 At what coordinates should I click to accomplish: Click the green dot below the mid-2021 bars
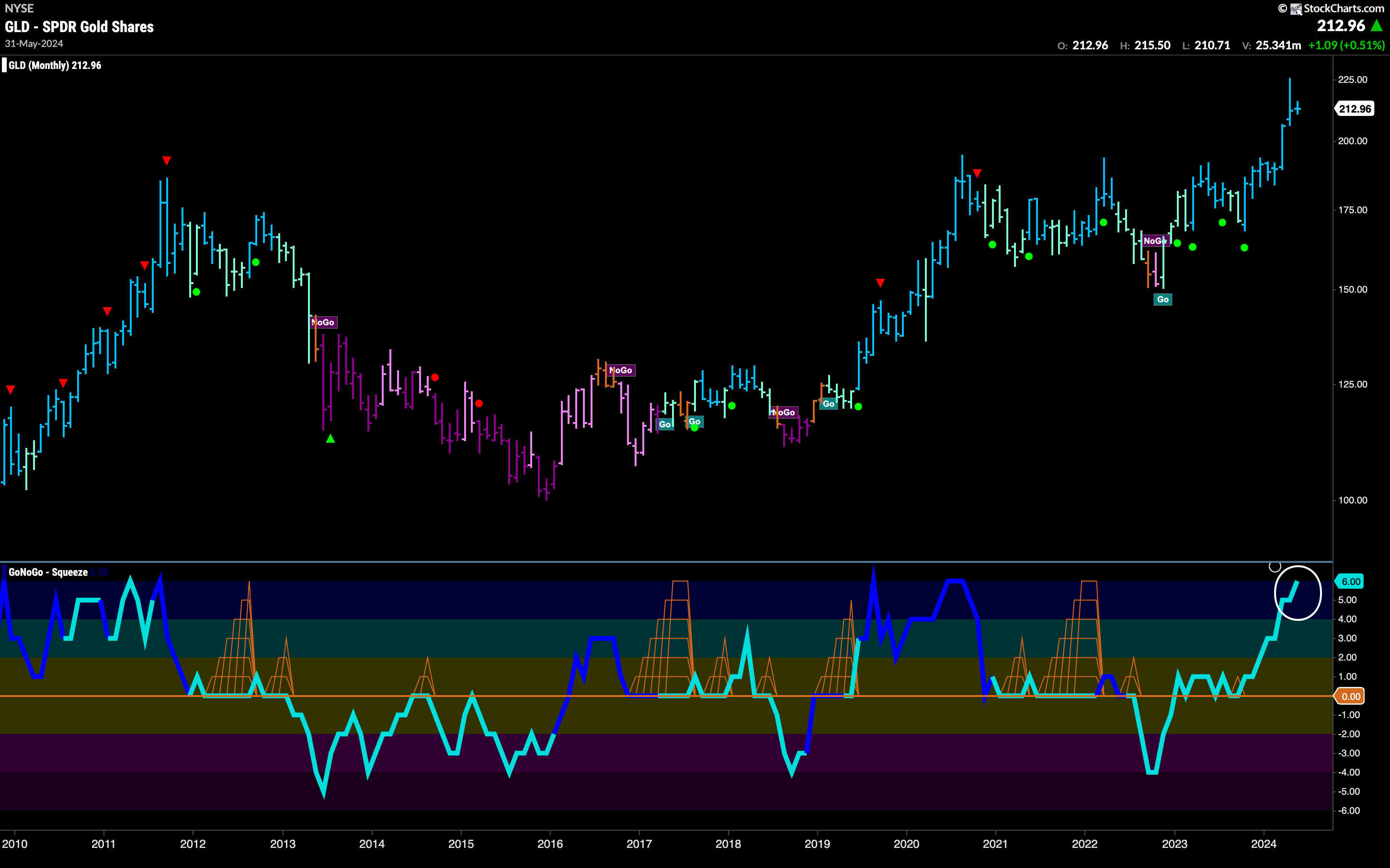[1029, 257]
